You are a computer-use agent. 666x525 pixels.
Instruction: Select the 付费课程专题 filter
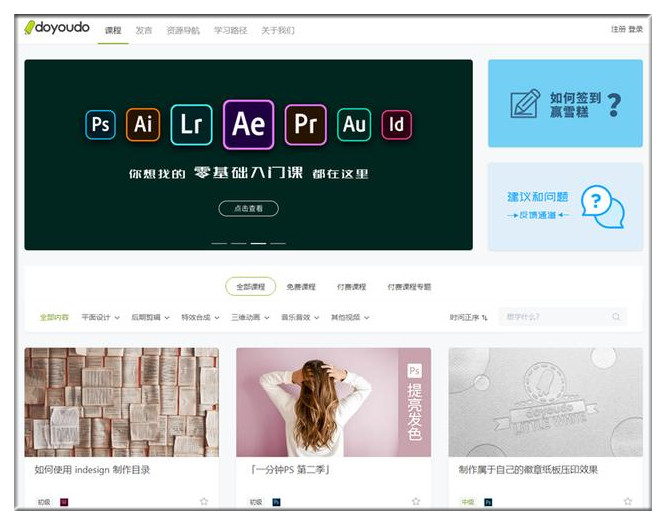[409, 287]
